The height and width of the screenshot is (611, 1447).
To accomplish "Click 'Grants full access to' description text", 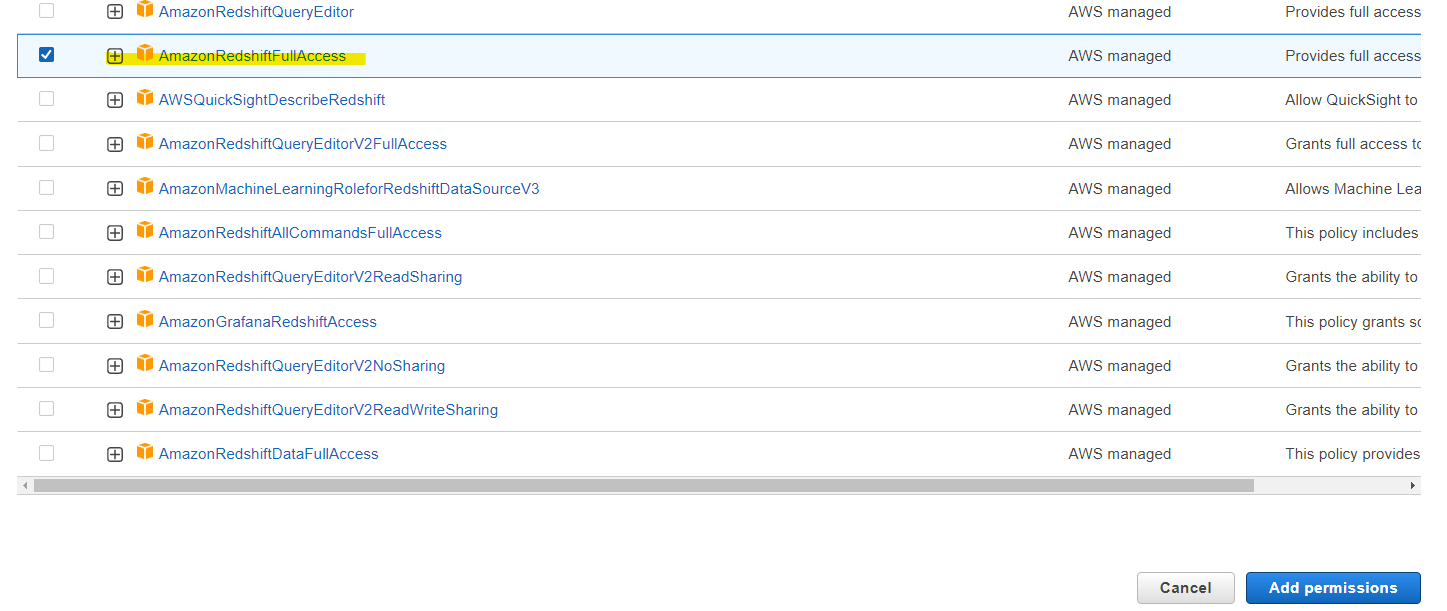I will (1353, 144).
